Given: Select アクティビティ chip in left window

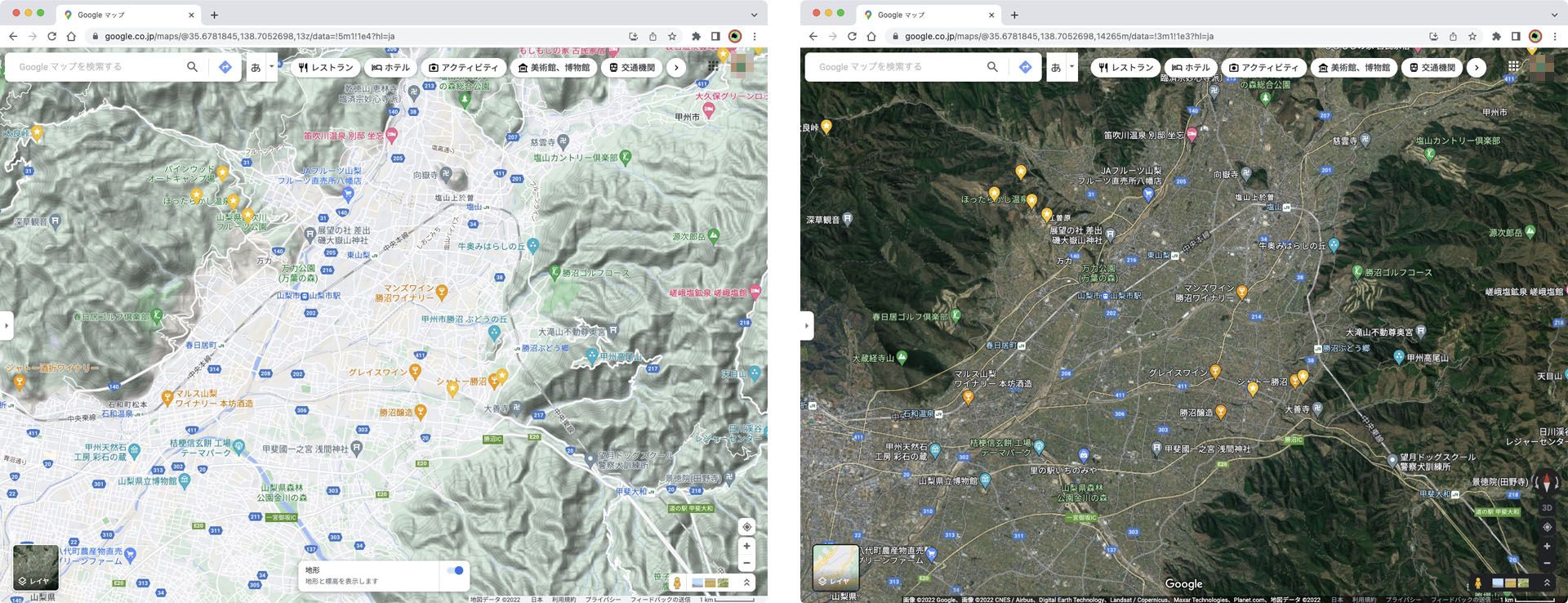Looking at the screenshot, I should pyautogui.click(x=463, y=67).
